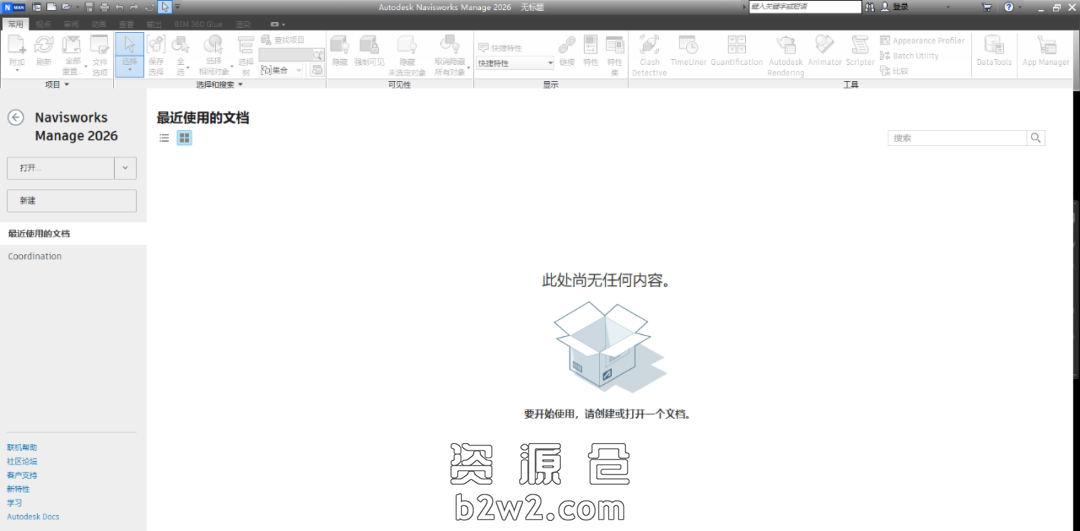Activate the Select tool in the ribbon
1080x531 pixels.
tap(129, 53)
